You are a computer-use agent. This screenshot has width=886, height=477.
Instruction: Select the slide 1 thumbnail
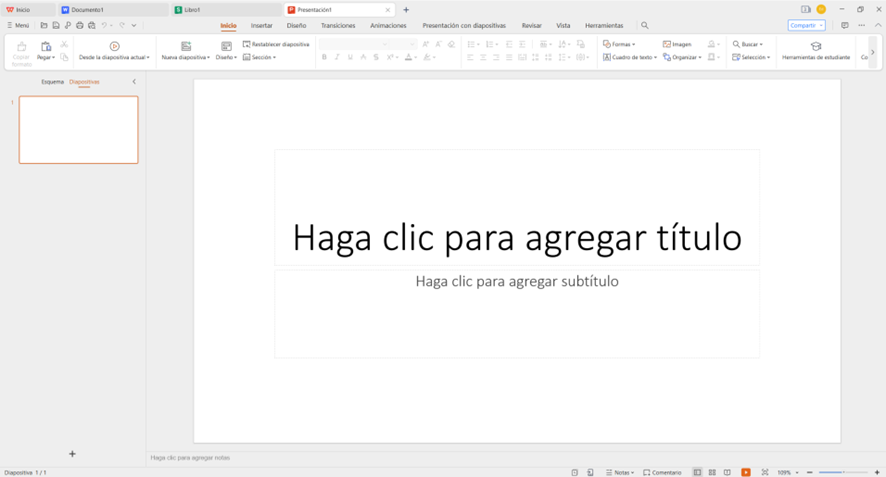[x=78, y=130]
